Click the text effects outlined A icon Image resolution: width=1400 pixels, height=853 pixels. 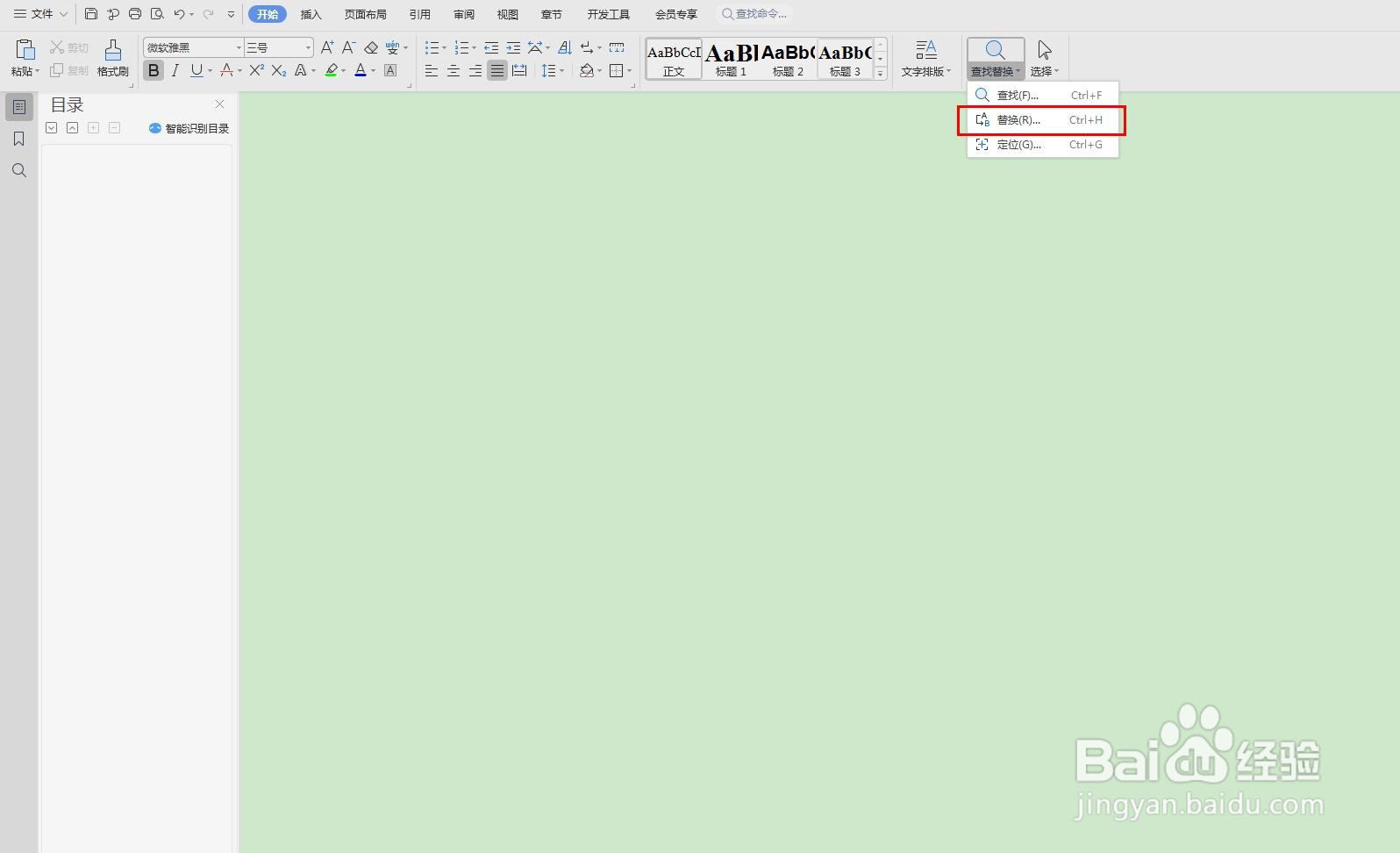click(x=300, y=70)
